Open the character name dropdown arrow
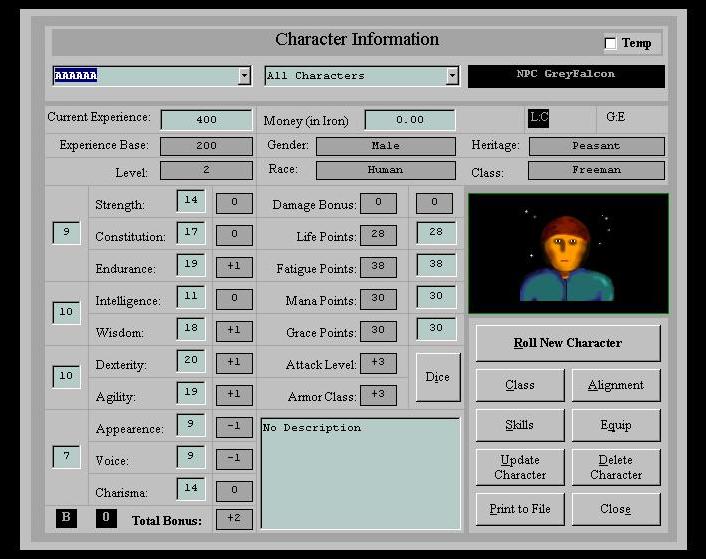Image resolution: width=706 pixels, height=559 pixels. pos(245,76)
